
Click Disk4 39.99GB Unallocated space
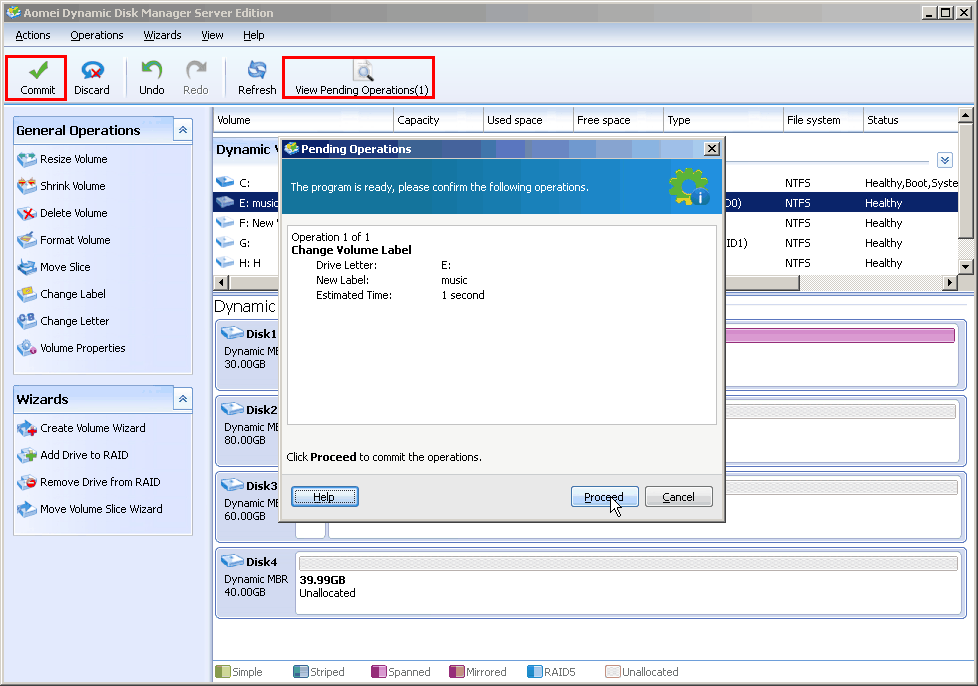[x=628, y=583]
